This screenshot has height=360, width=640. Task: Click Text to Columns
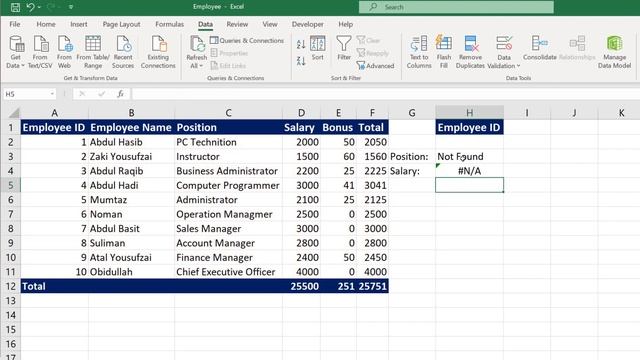419,52
